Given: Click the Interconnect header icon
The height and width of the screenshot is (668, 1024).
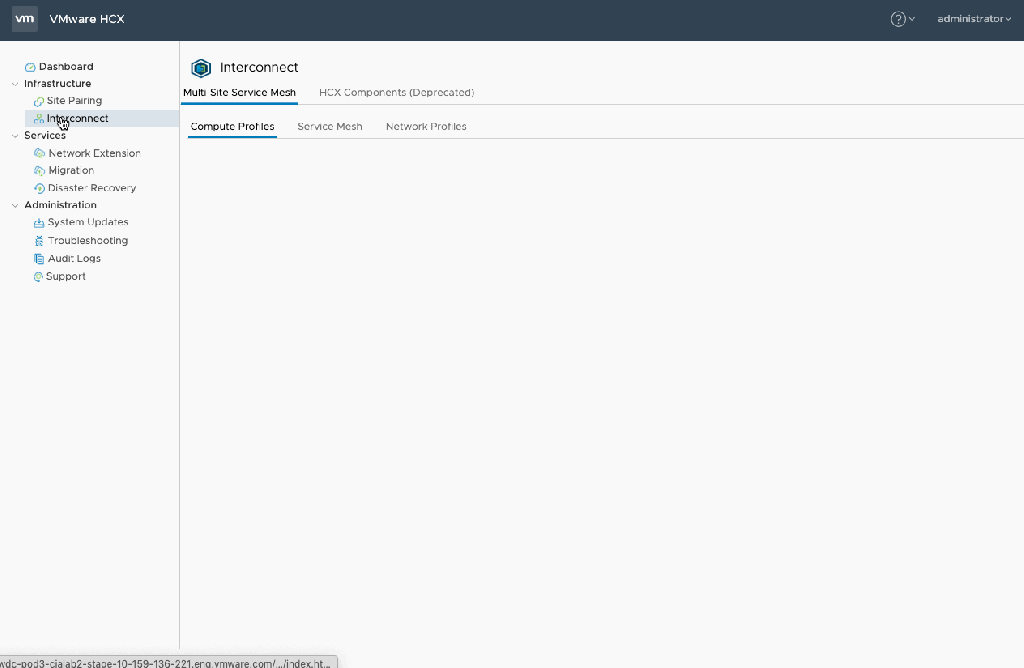Looking at the screenshot, I should pyautogui.click(x=201, y=68).
